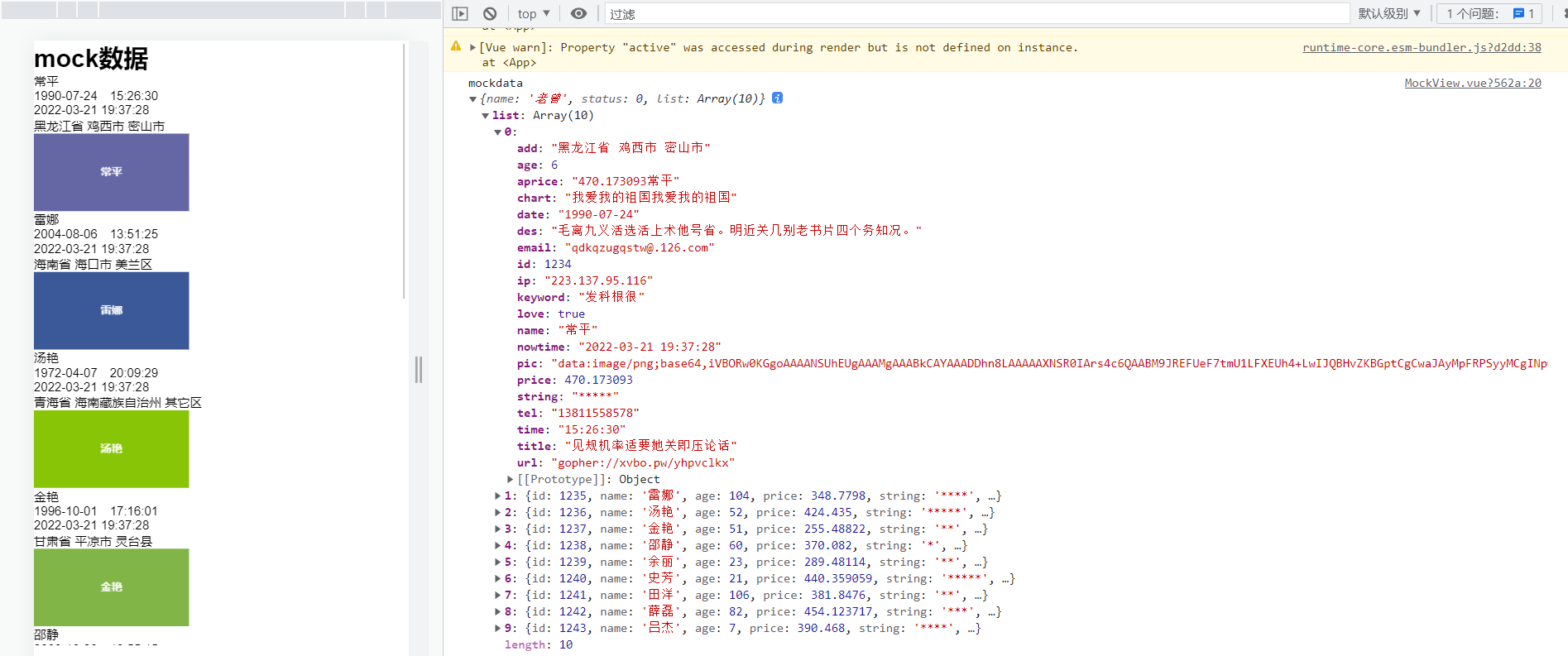1568x656 pixels.
Task: Expand list item 5 with id 1239
Action: (497, 562)
